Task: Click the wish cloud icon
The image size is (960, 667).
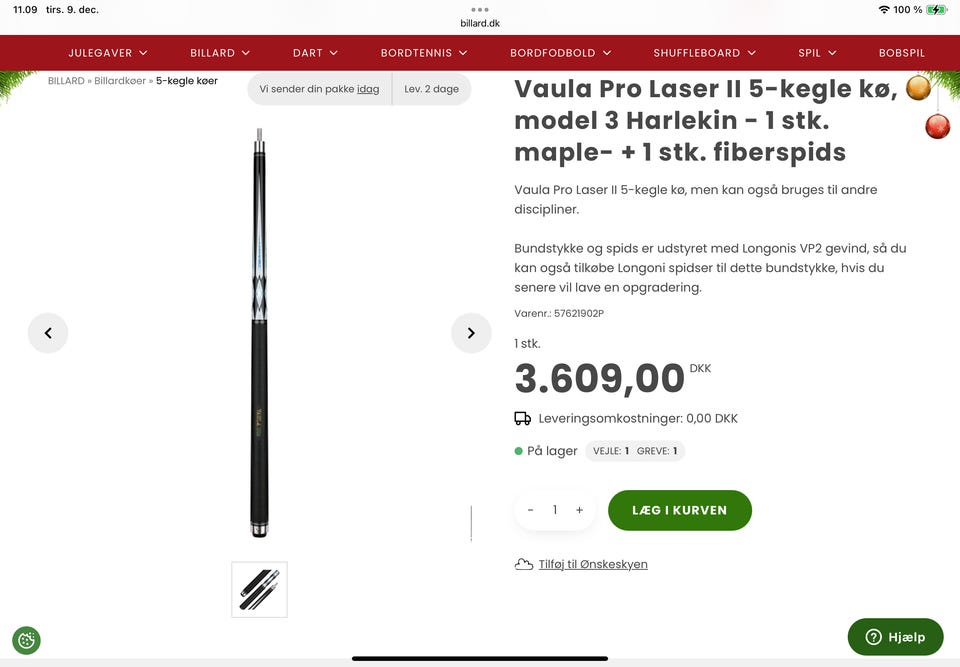Action: (523, 564)
